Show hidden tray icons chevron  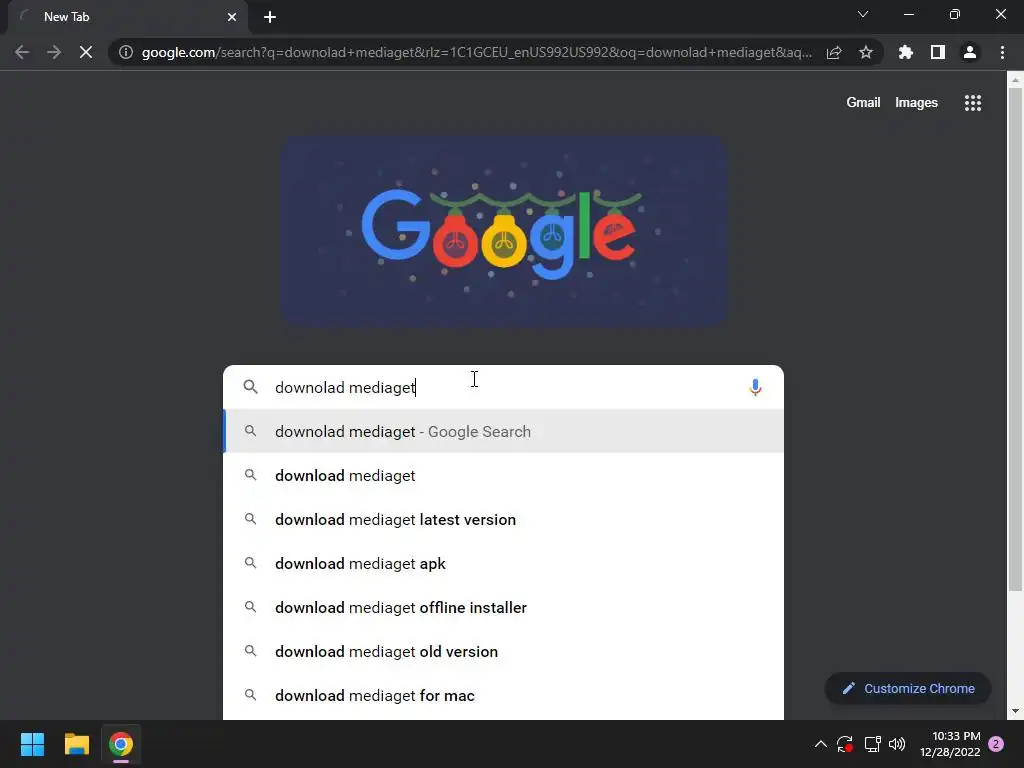point(821,744)
